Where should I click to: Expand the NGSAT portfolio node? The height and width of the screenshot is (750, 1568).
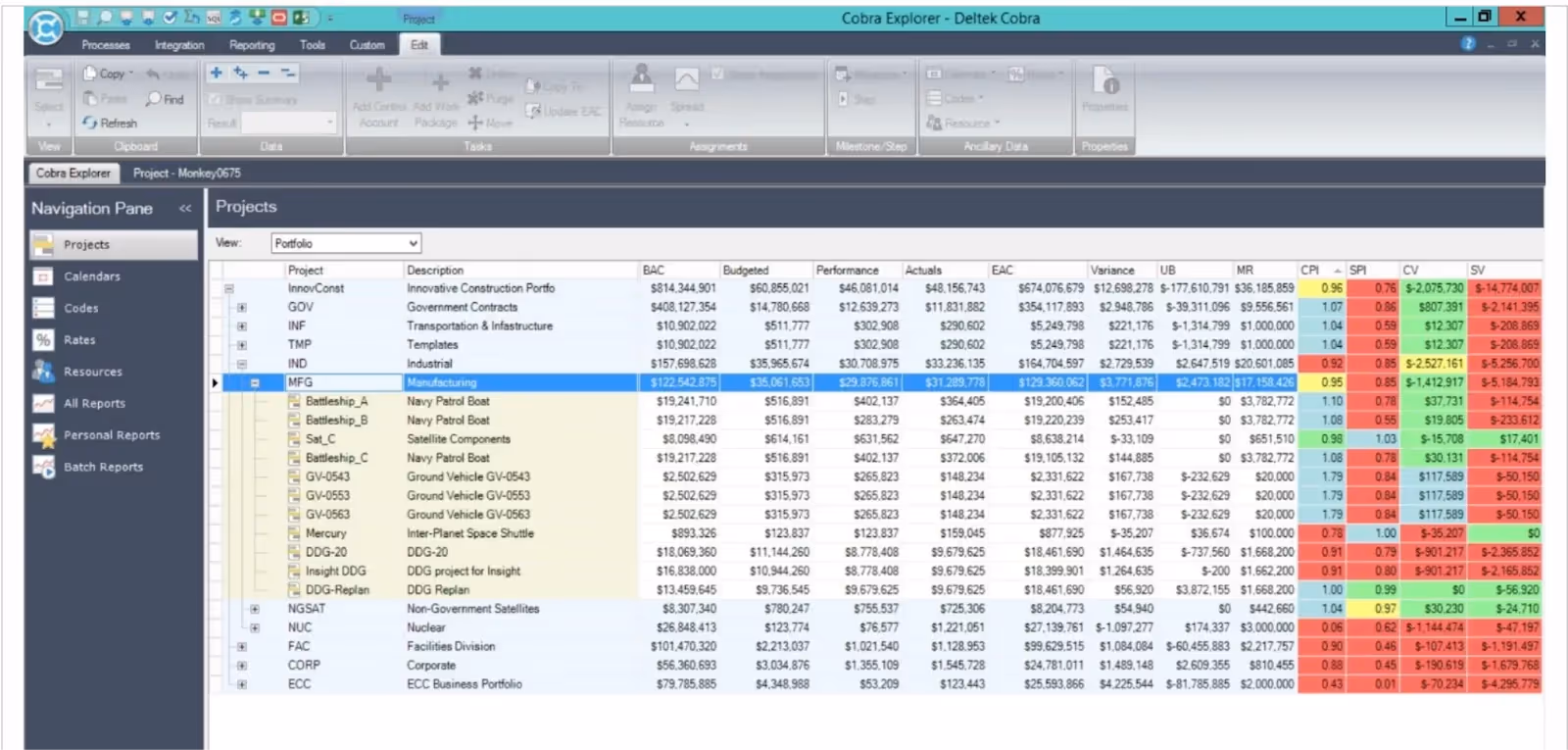(255, 609)
